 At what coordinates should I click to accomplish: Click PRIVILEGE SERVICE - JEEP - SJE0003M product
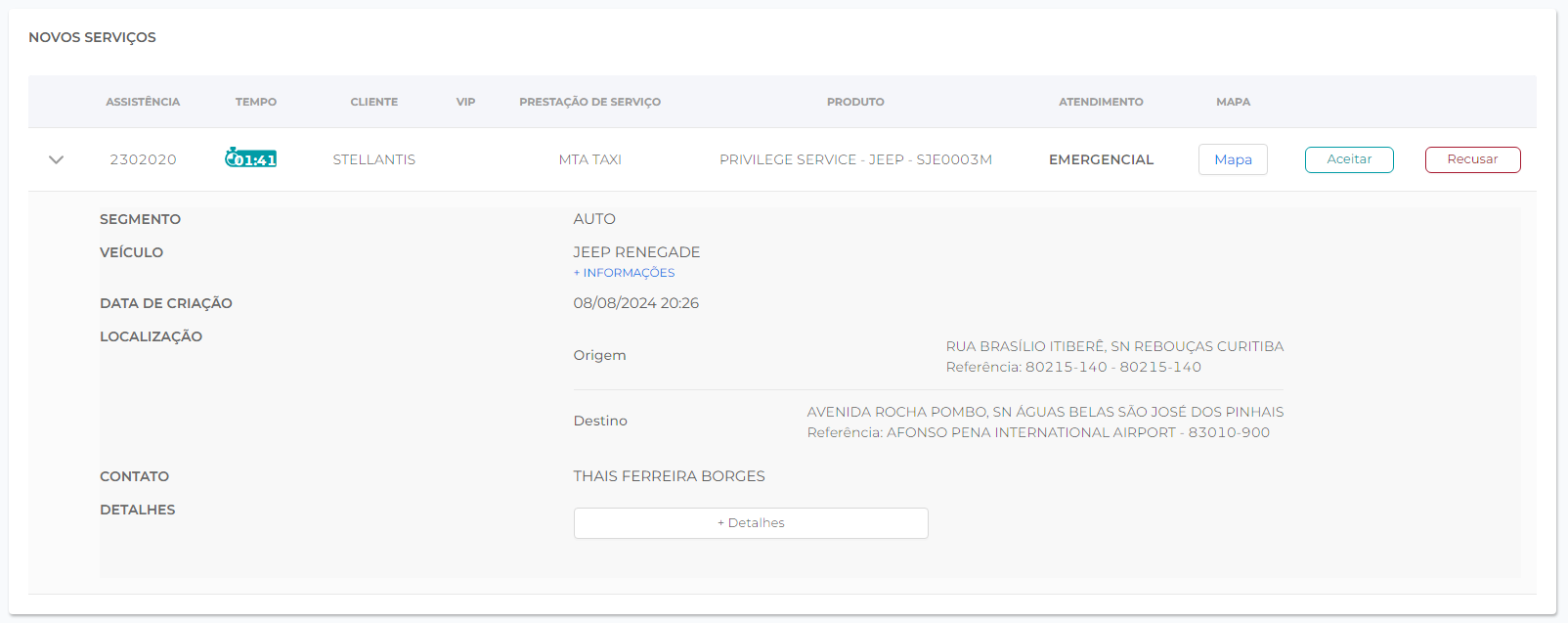coord(855,159)
